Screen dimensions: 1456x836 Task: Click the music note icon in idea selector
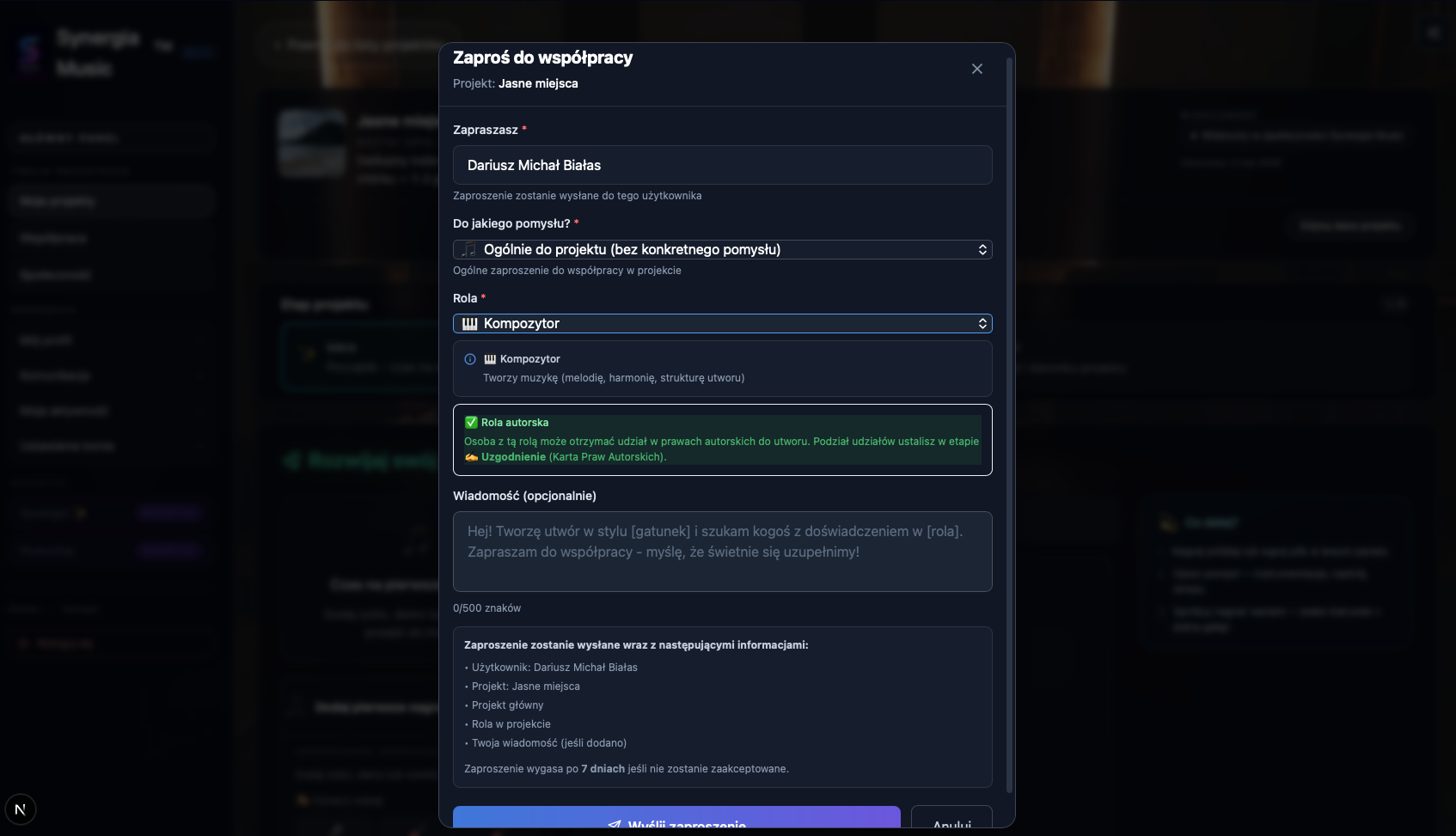pyautogui.click(x=468, y=249)
